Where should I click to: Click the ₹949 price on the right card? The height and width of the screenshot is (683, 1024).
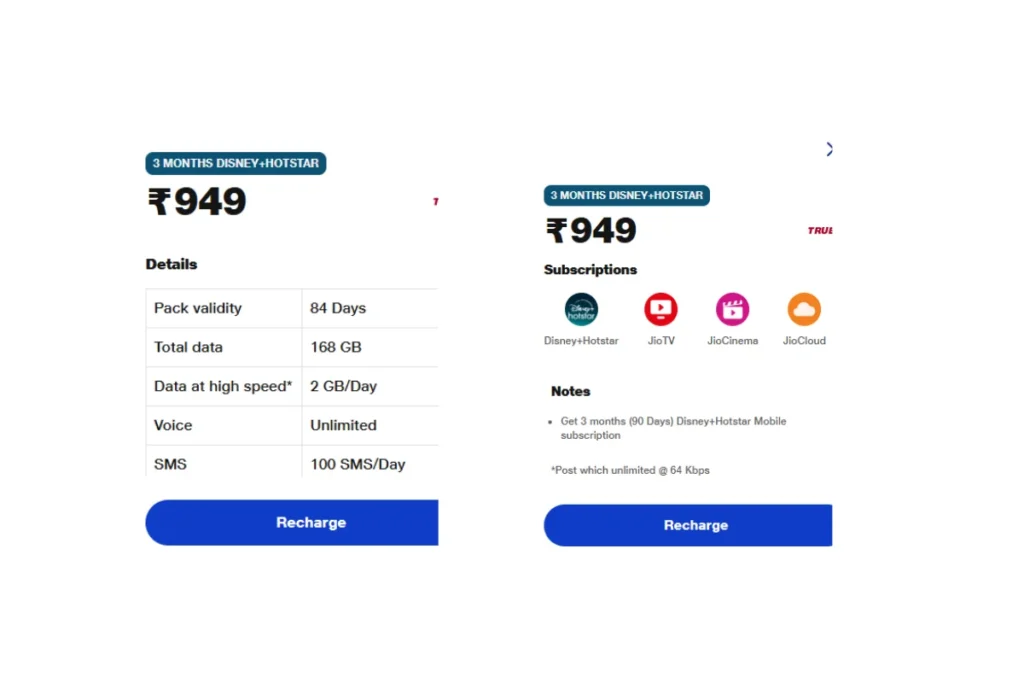click(591, 230)
